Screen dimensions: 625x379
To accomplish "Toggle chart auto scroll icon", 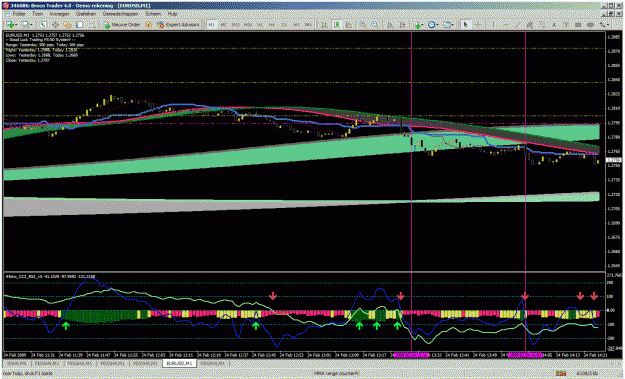I will tap(390, 25).
